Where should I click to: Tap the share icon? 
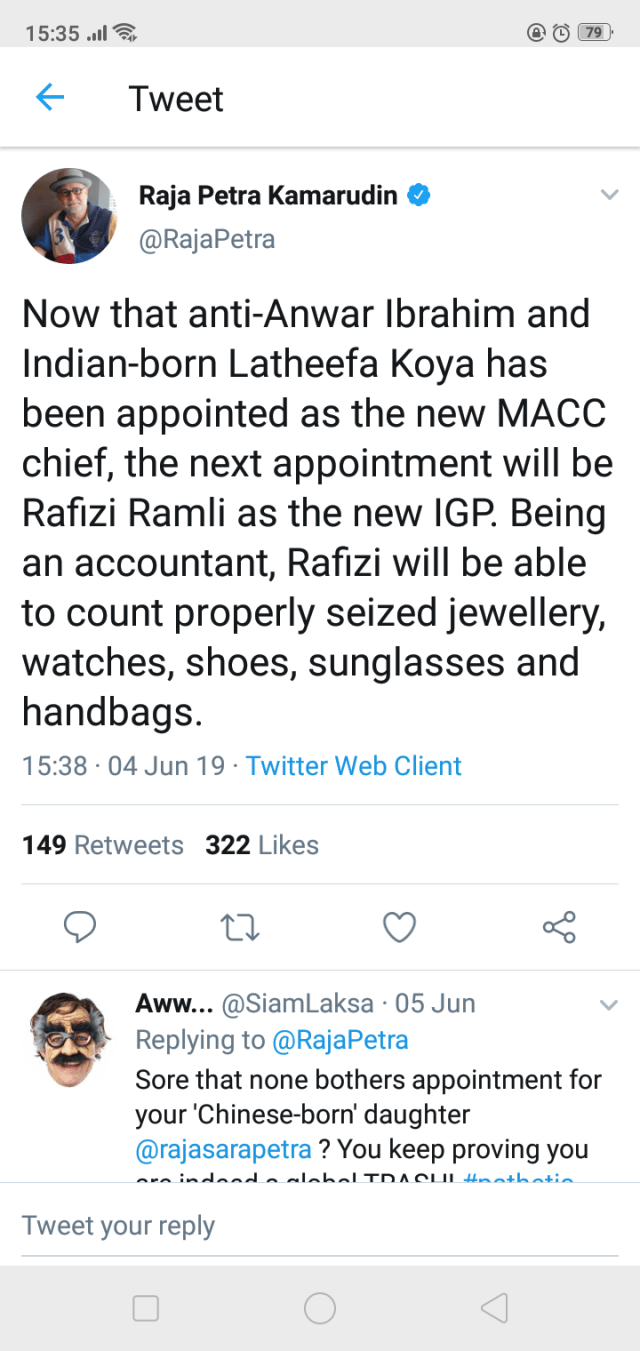559,928
